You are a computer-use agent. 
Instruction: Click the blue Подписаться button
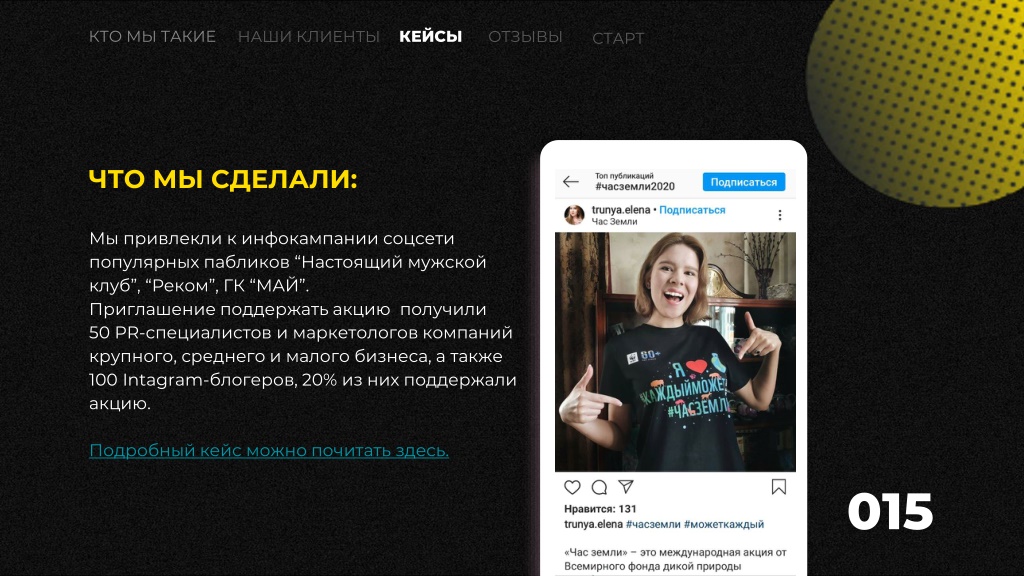click(x=744, y=182)
